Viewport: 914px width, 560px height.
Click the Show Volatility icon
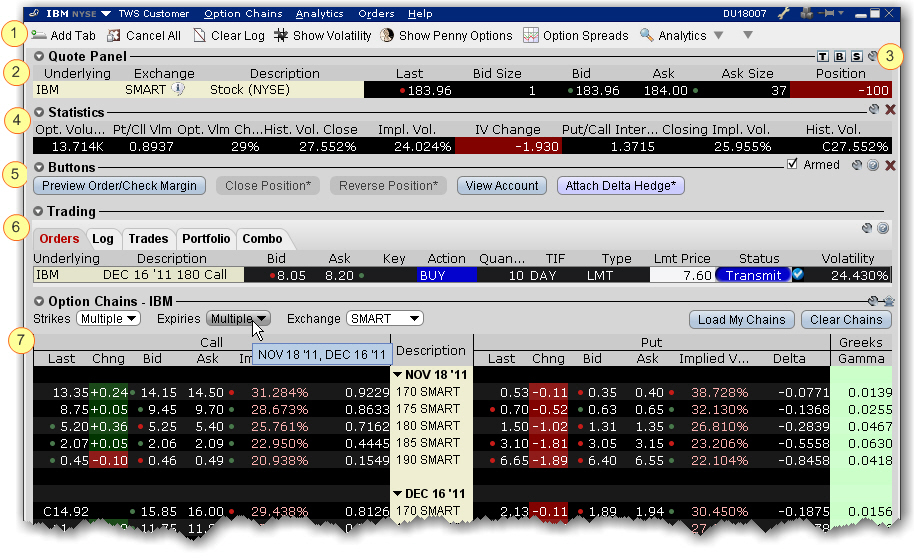282,35
